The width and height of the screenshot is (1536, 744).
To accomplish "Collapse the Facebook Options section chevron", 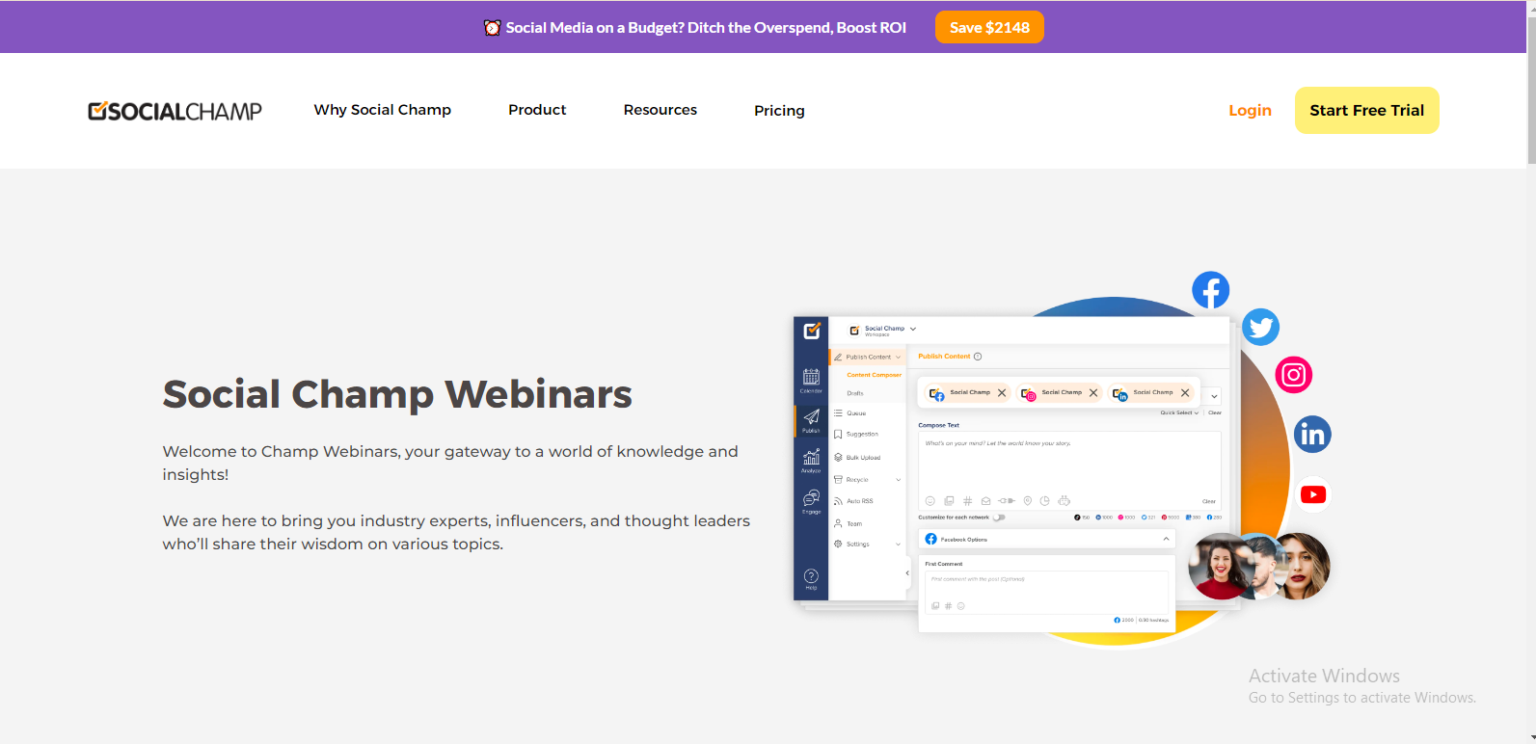I will pos(1166,539).
